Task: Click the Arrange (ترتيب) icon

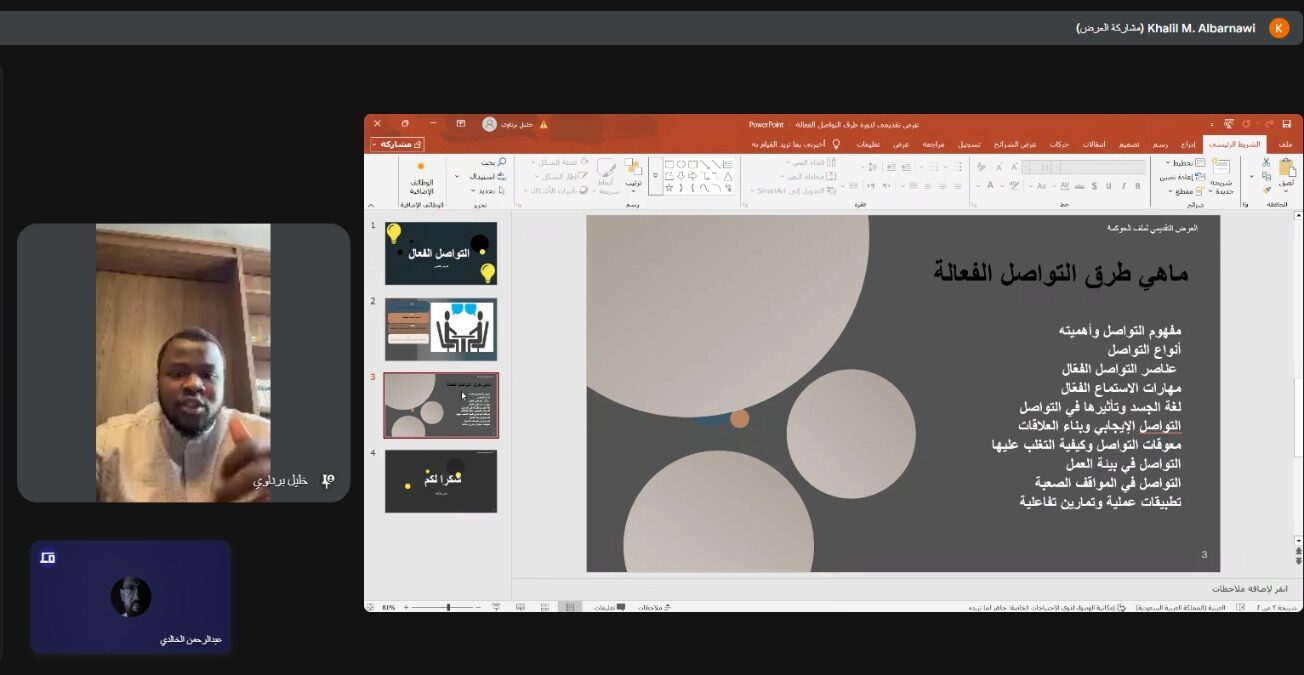Action: click(x=632, y=170)
